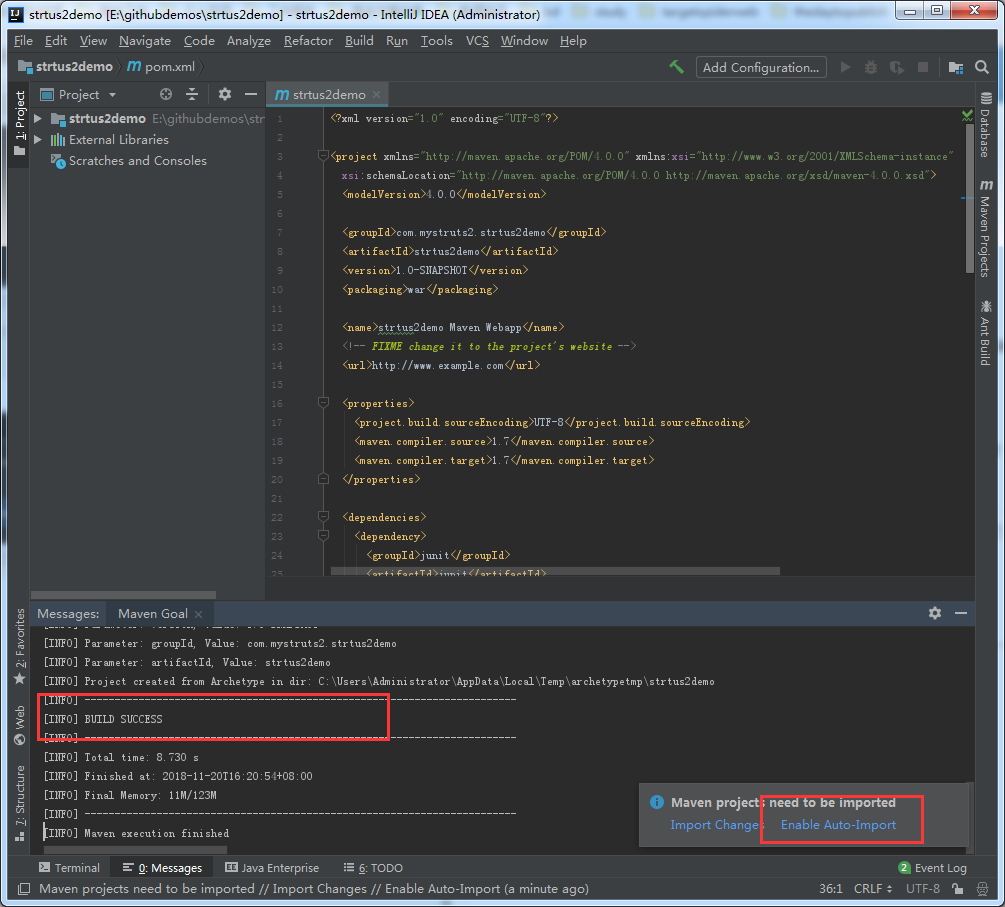
Task: Expand the strtus2demo project tree node
Action: point(38,119)
